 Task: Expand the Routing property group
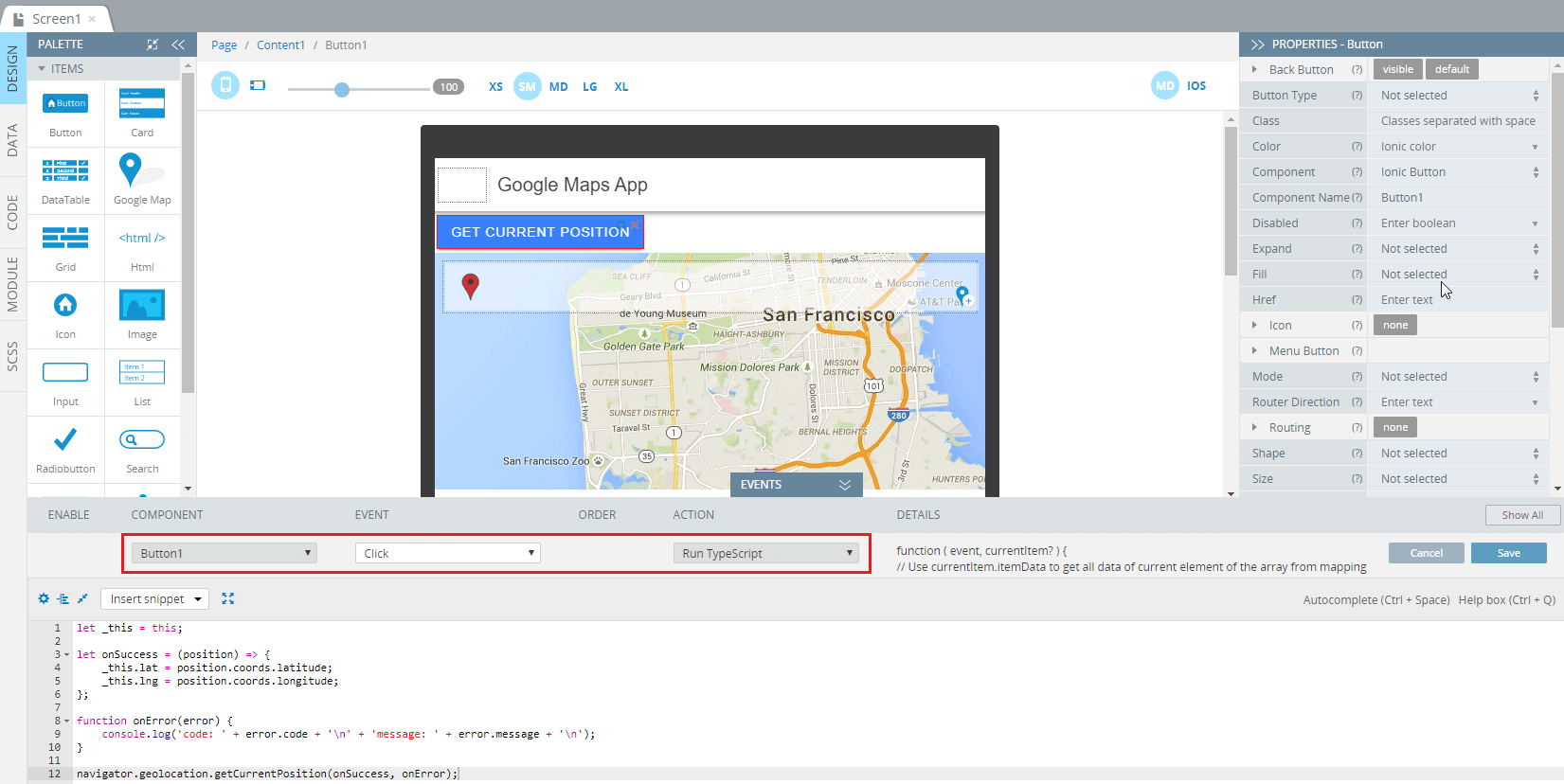1254,427
